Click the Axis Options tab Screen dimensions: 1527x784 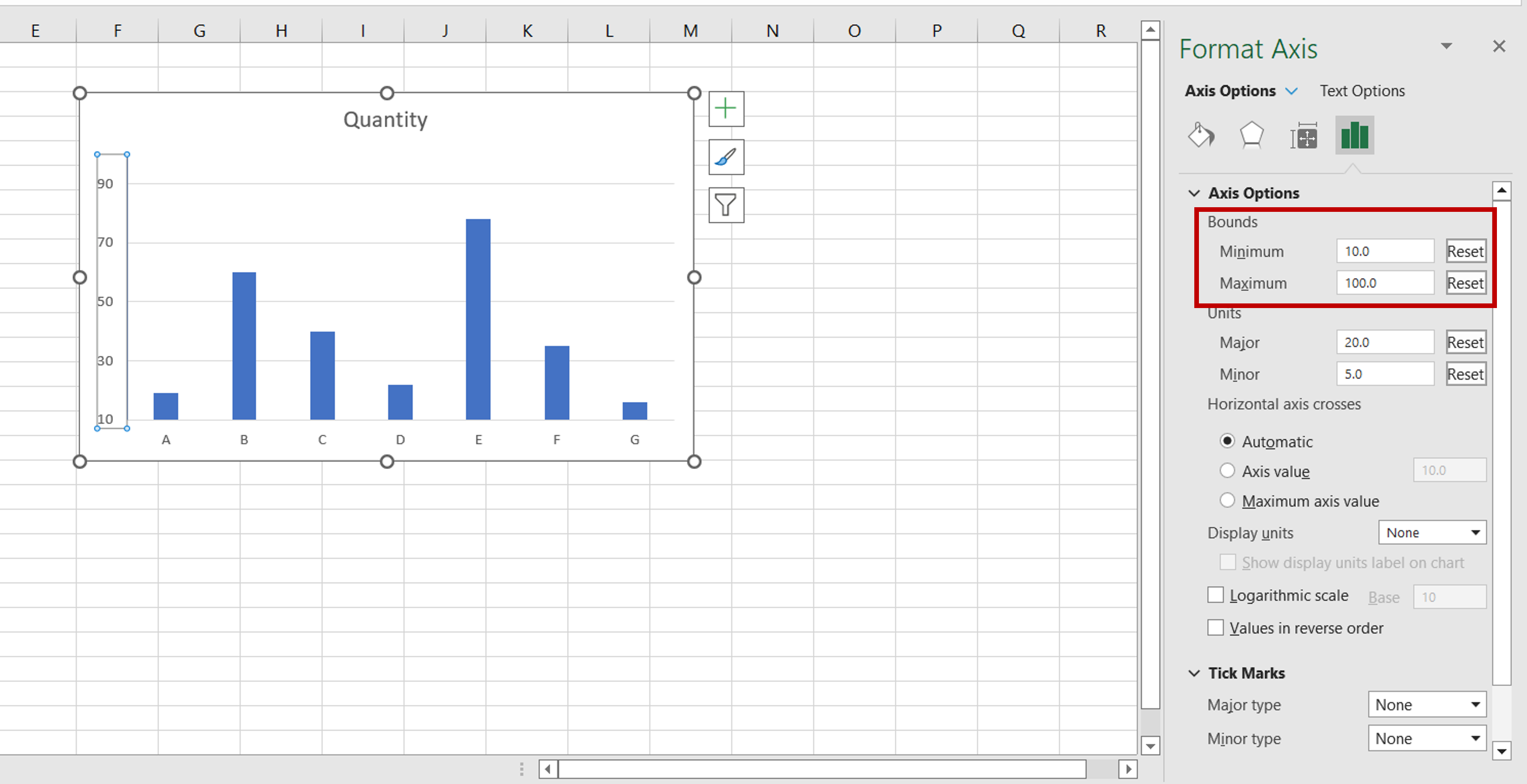[1227, 90]
